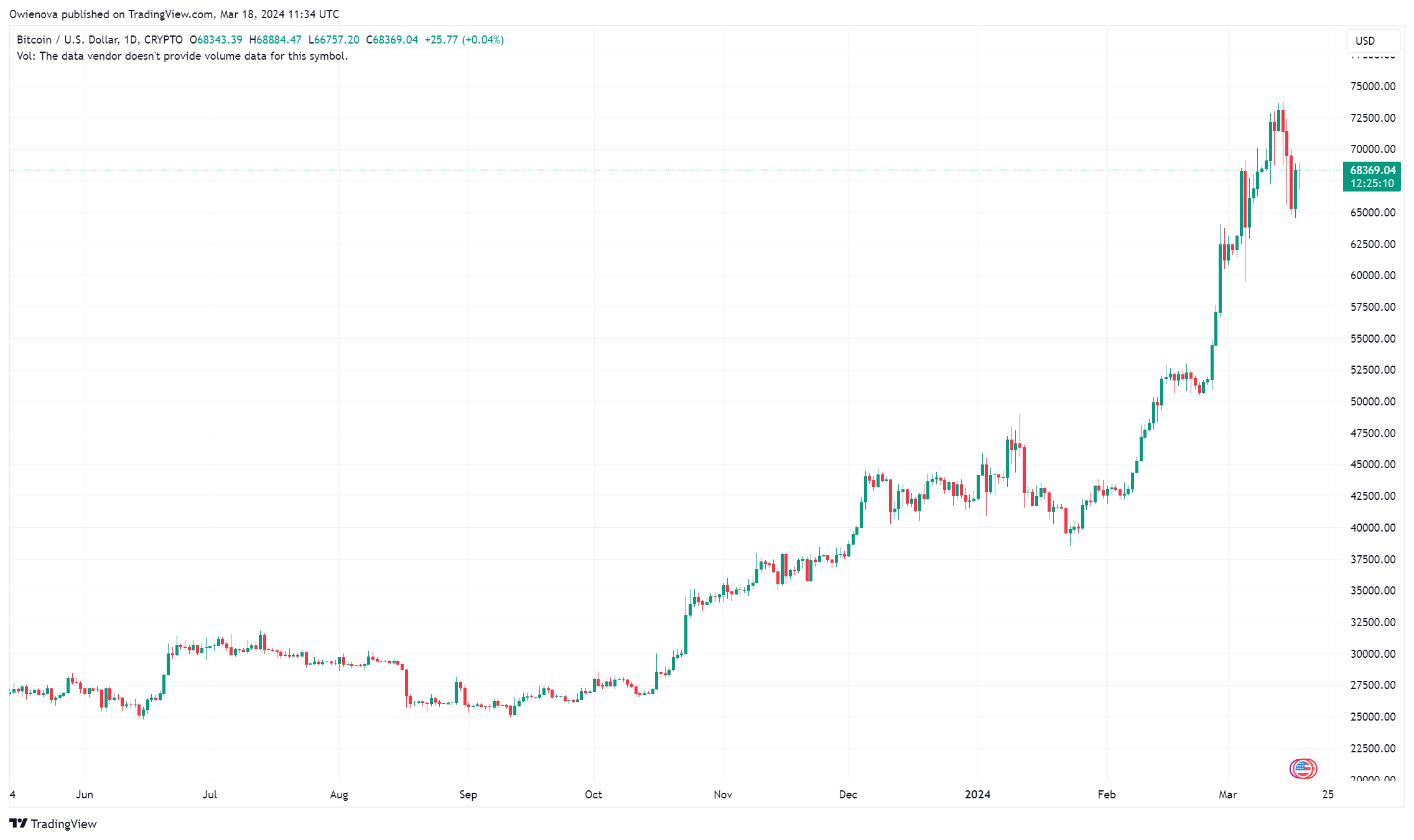Click the countdown timer 12:25:10
1414x840 pixels.
point(1372,183)
